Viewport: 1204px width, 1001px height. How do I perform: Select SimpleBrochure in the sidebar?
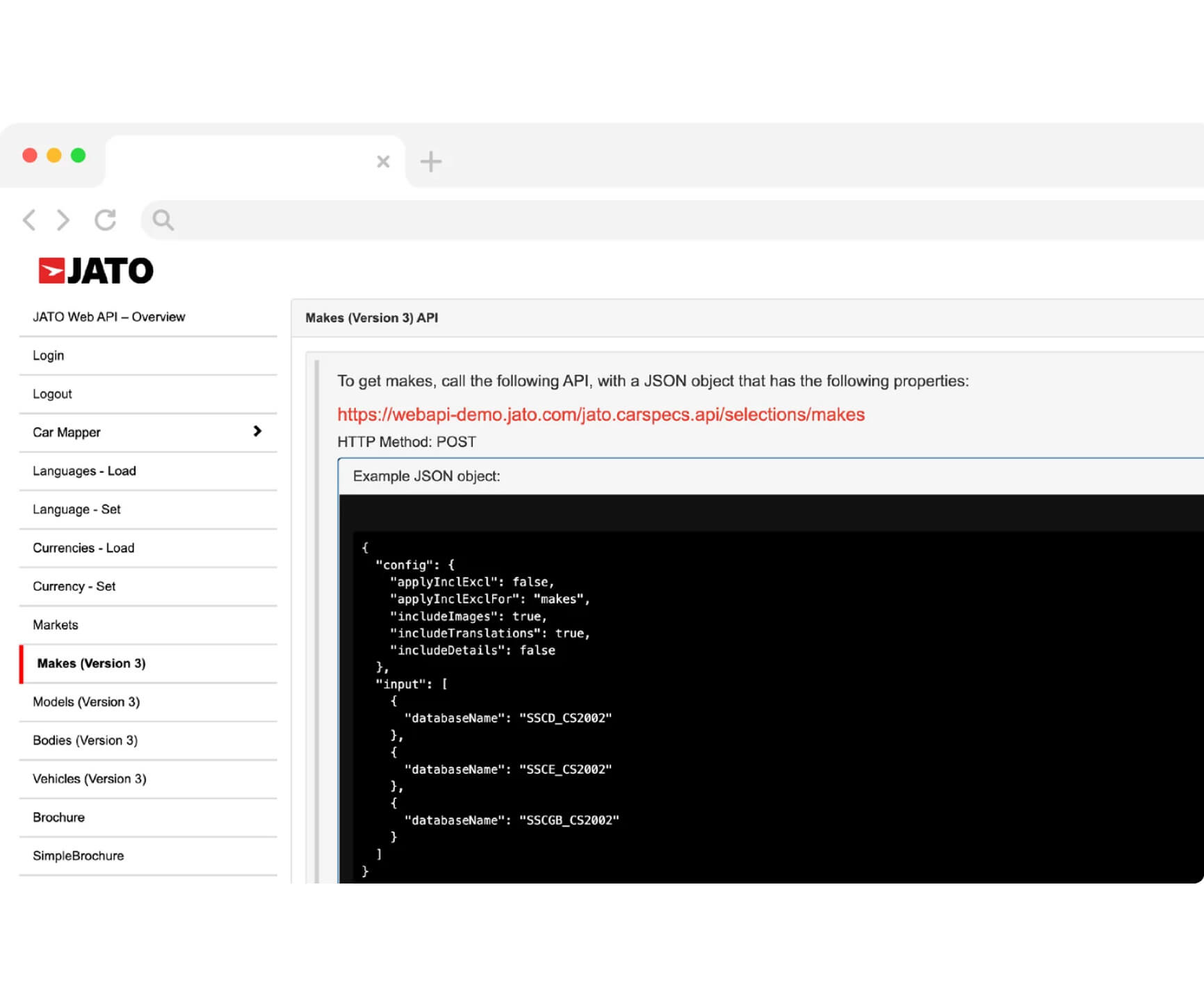coord(78,856)
